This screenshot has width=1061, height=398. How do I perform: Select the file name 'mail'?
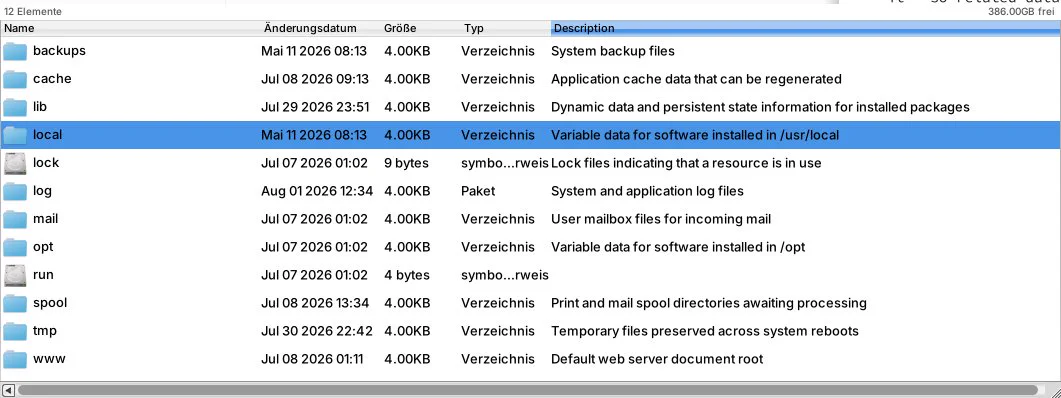click(x=45, y=219)
